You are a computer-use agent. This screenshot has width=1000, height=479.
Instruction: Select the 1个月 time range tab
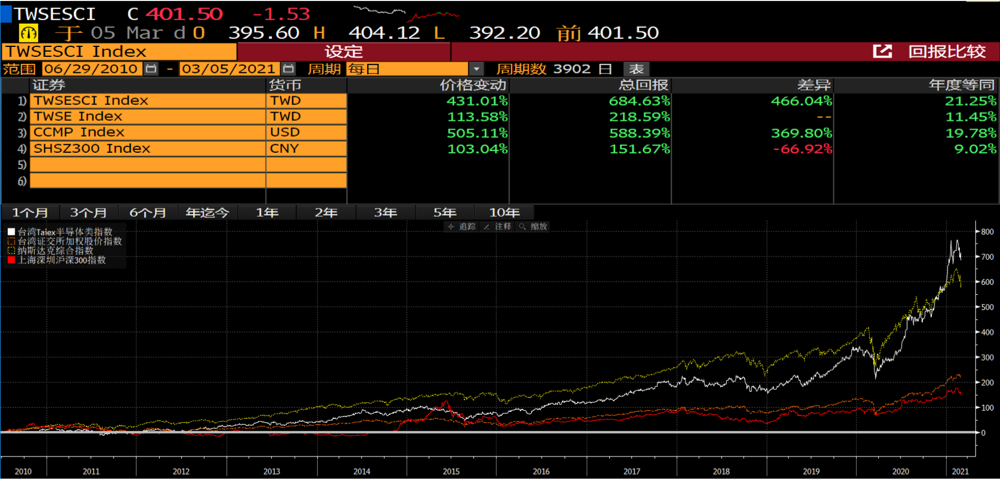pyautogui.click(x=29, y=213)
